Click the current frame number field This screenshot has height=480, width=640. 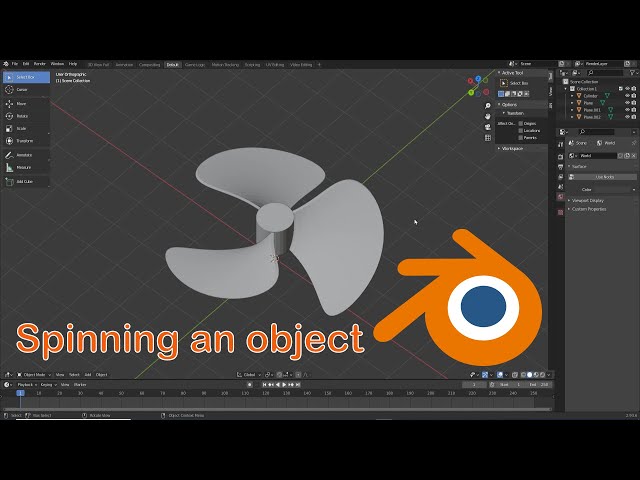(x=474, y=384)
